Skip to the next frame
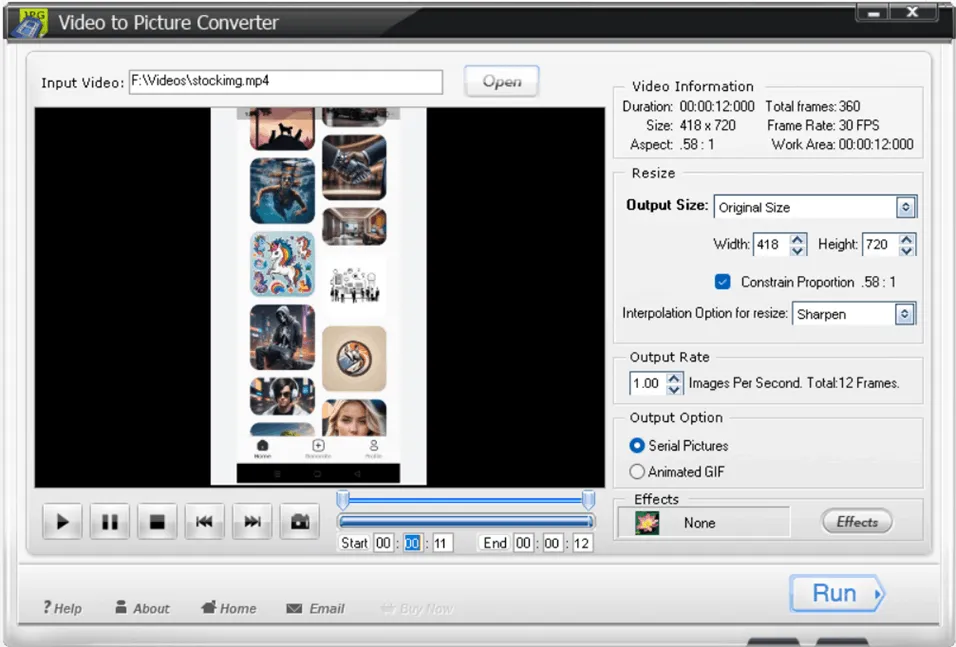 (252, 521)
